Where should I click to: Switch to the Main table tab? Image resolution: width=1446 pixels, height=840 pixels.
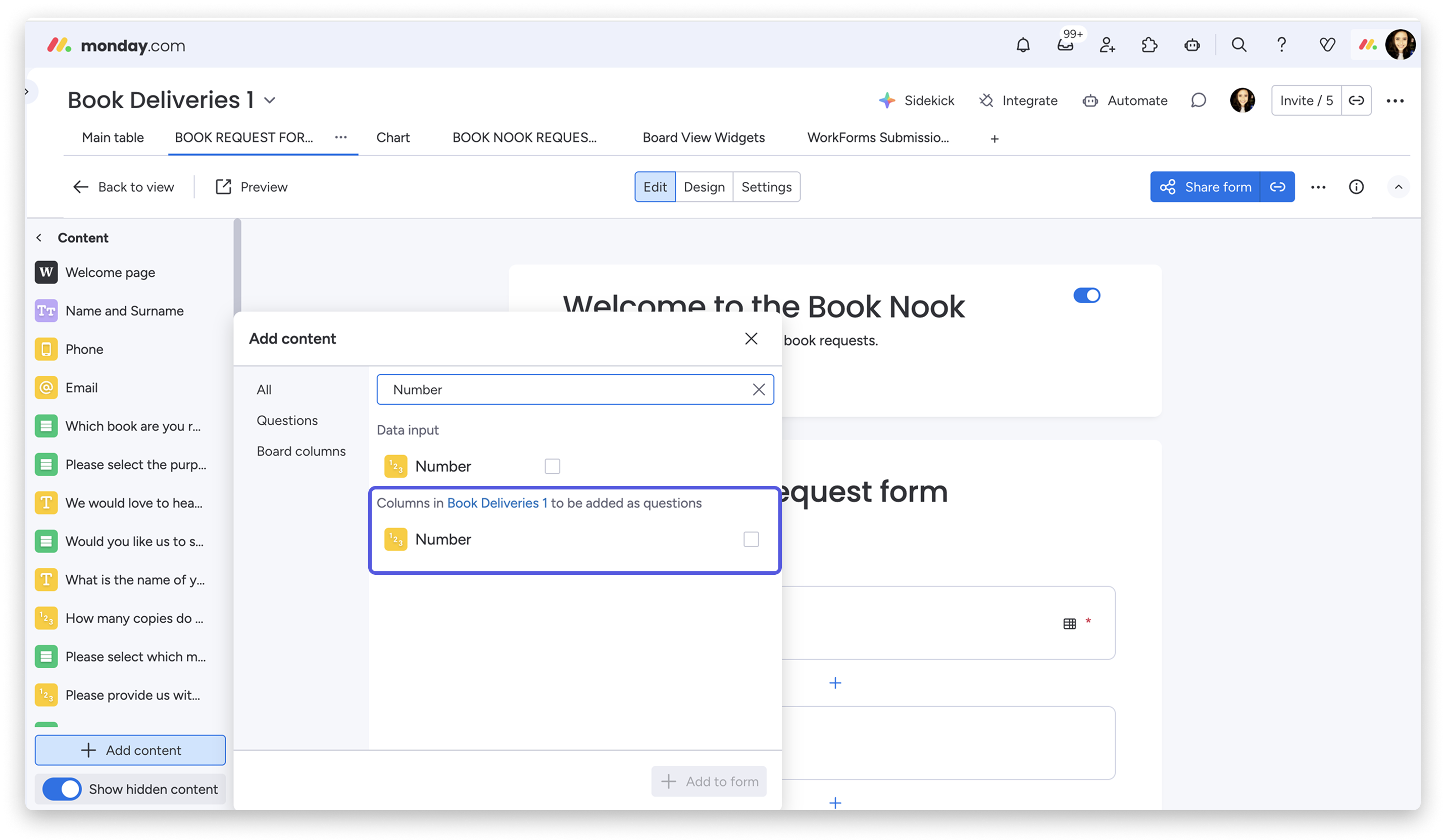[113, 138]
